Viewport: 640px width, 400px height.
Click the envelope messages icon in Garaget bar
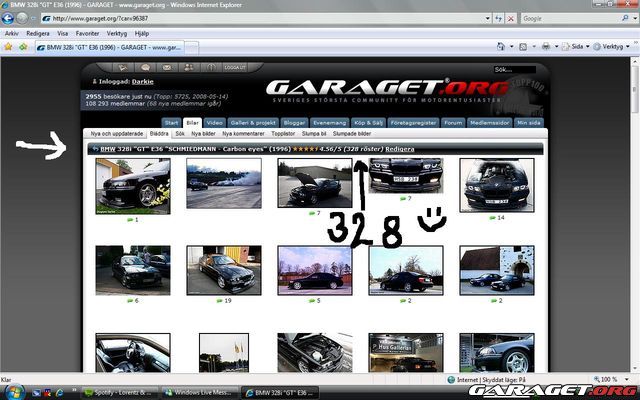pos(167,67)
